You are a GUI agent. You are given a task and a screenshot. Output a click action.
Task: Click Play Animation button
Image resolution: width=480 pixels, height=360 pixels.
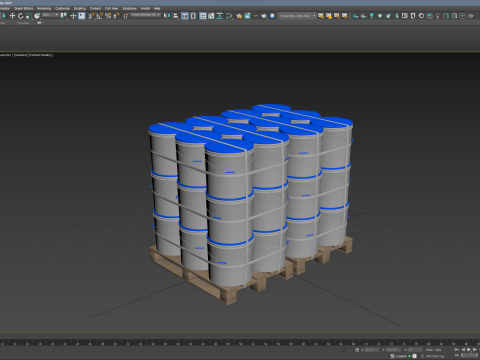(x=469, y=349)
